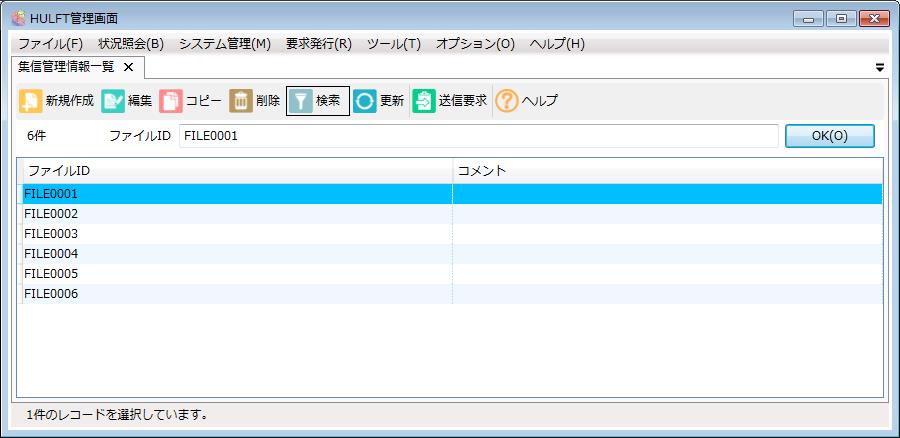Close the 集信管理情報一覧 tab with X
This screenshot has width=900, height=438.
coord(129,67)
